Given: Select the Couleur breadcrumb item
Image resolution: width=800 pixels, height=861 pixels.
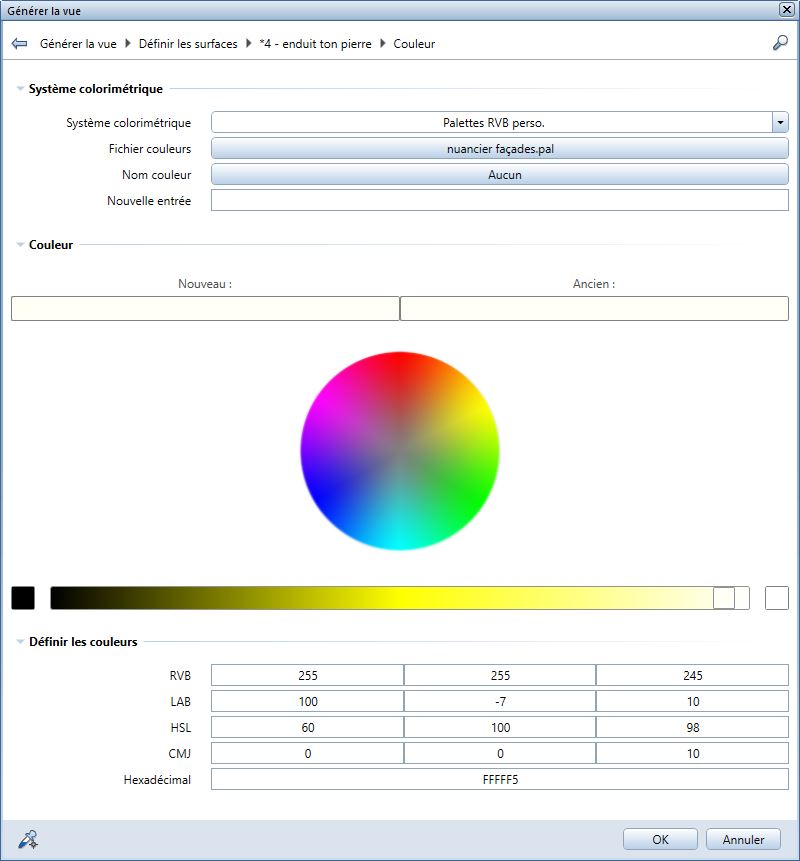Looking at the screenshot, I should pyautogui.click(x=414, y=44).
